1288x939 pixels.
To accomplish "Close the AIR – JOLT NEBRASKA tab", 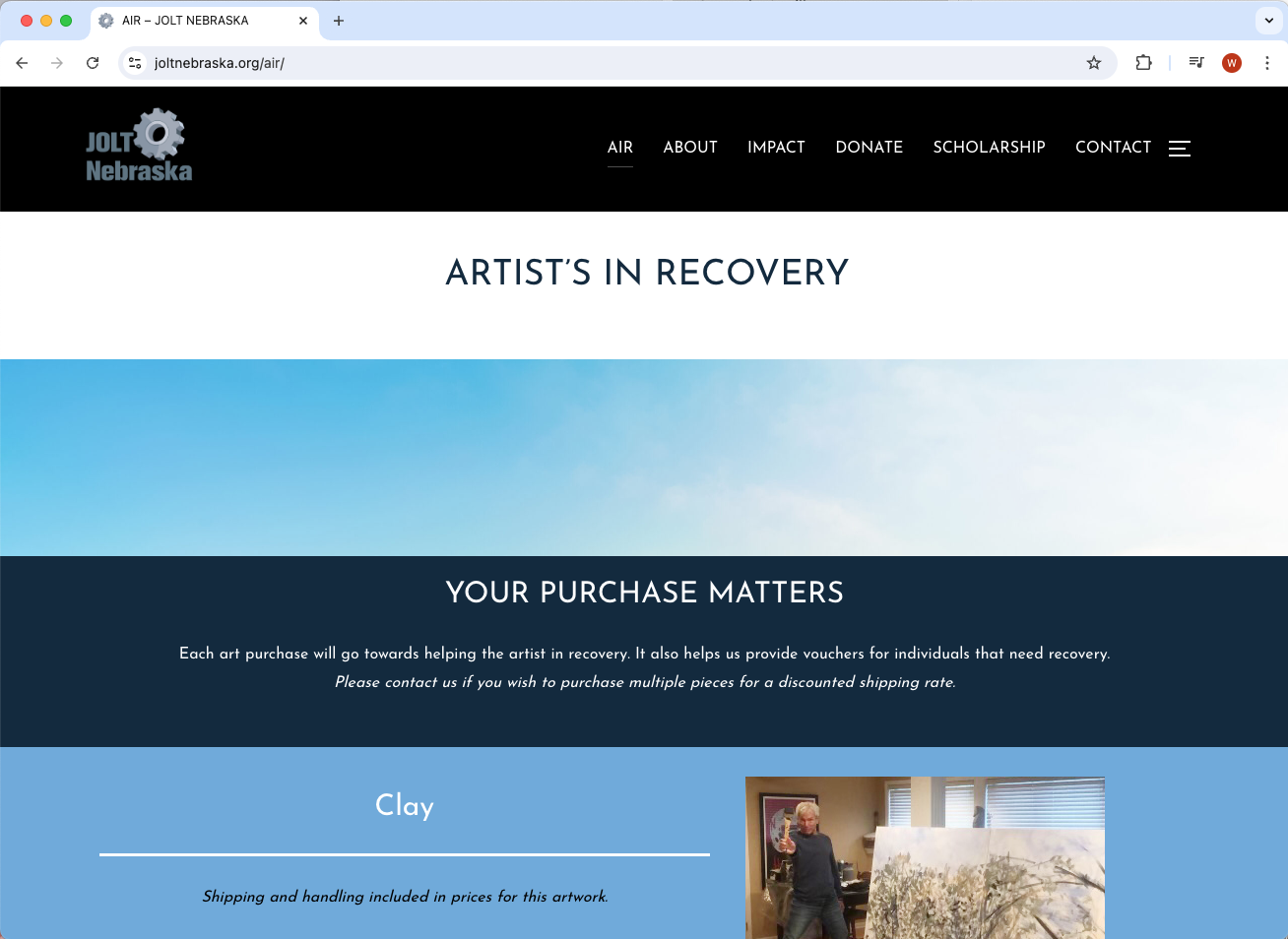I will click(303, 21).
